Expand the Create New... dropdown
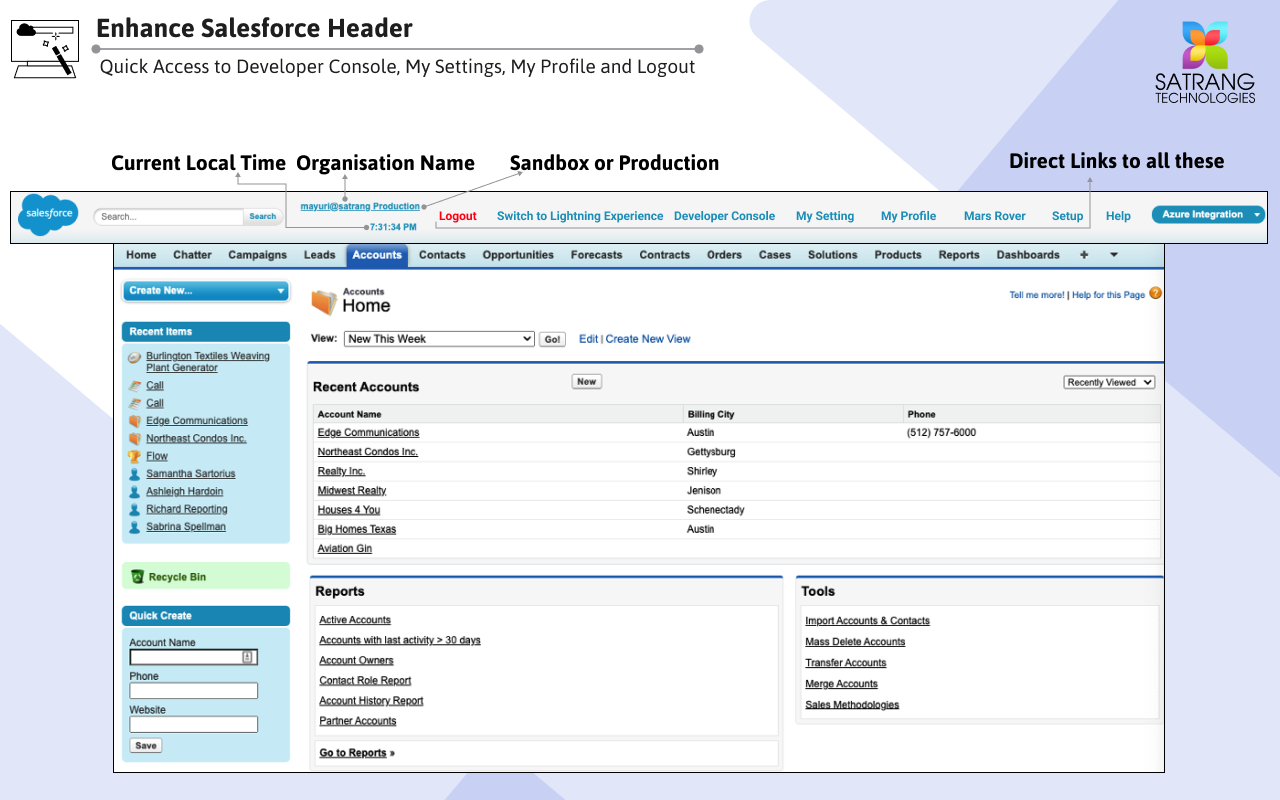 click(205, 289)
